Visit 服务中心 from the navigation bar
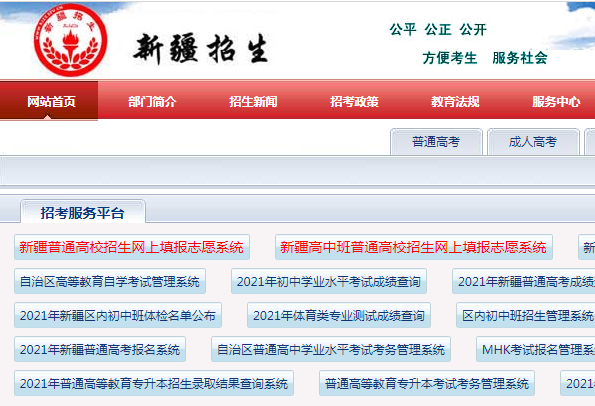 (556, 101)
